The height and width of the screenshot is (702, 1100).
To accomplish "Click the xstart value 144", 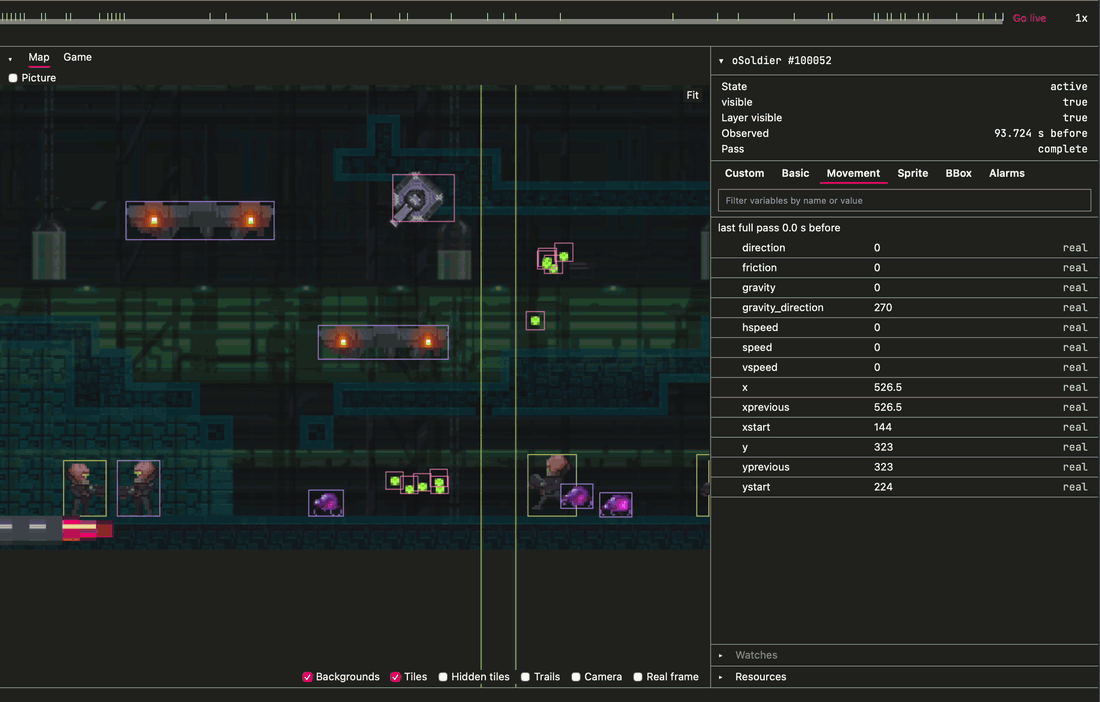I will click(x=883, y=427).
